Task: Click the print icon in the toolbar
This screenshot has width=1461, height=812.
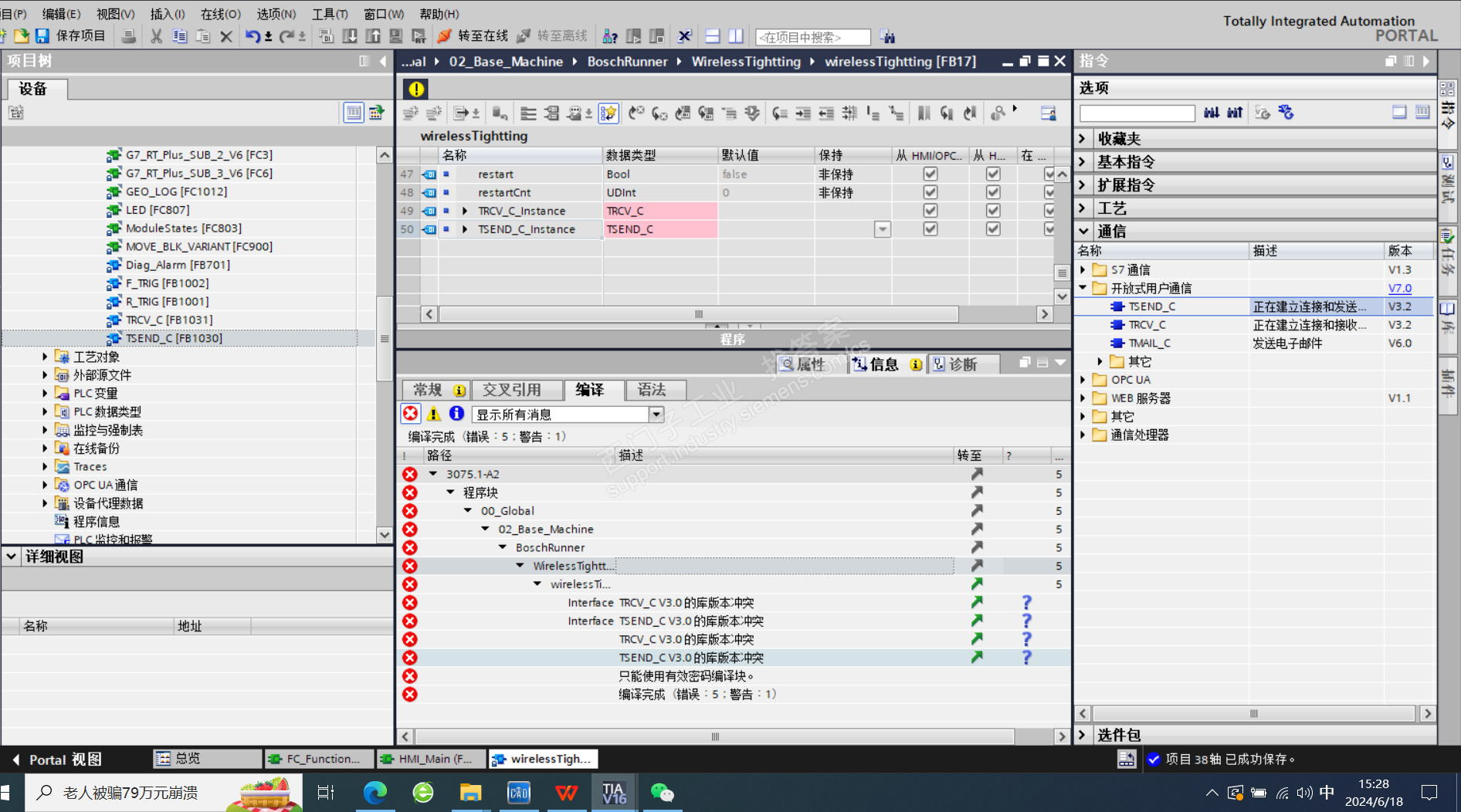Action: 129,36
